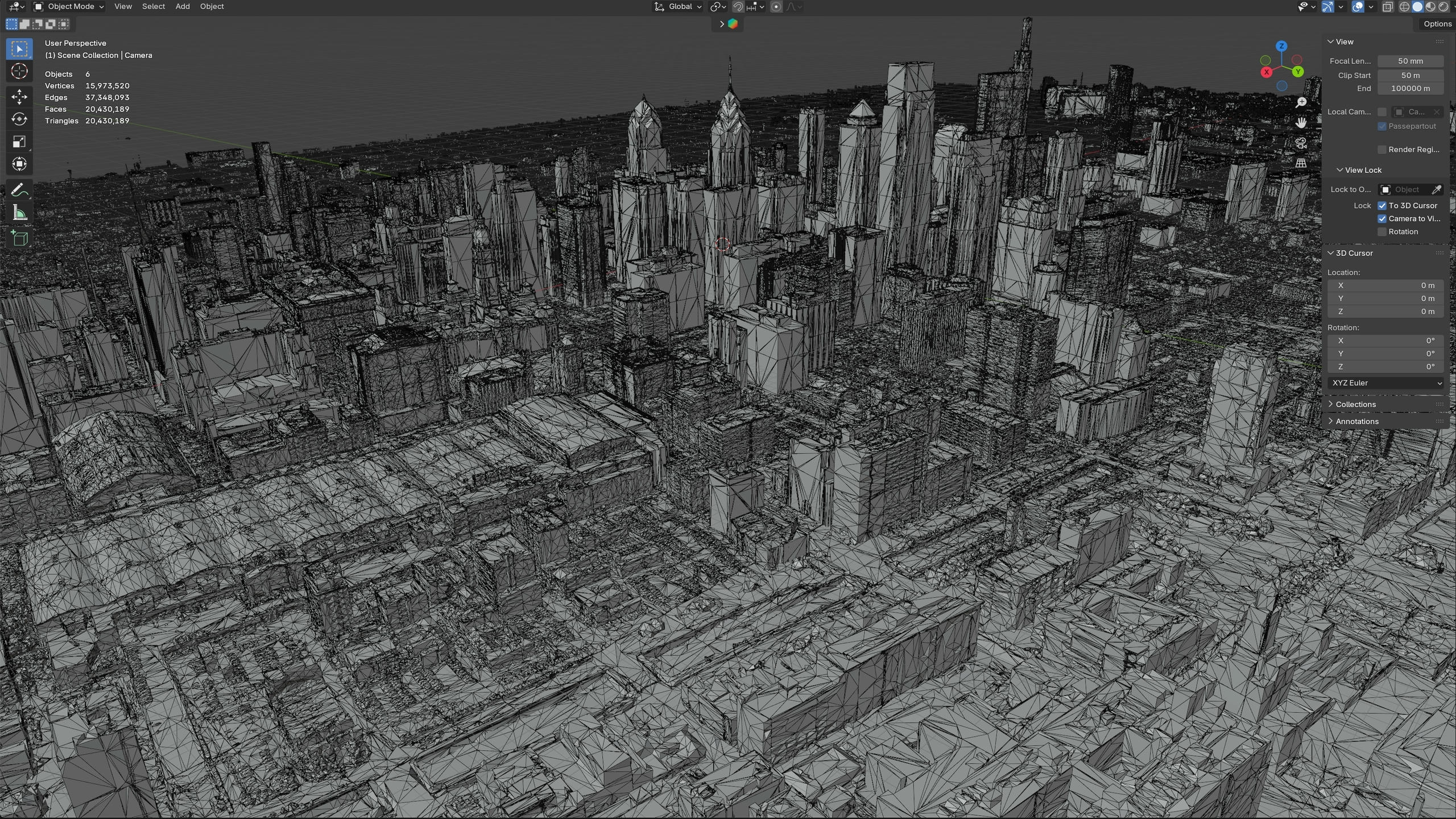Viewport: 1456px width, 819px height.
Task: Uncheck Camera to View lock
Action: [x=1382, y=218]
